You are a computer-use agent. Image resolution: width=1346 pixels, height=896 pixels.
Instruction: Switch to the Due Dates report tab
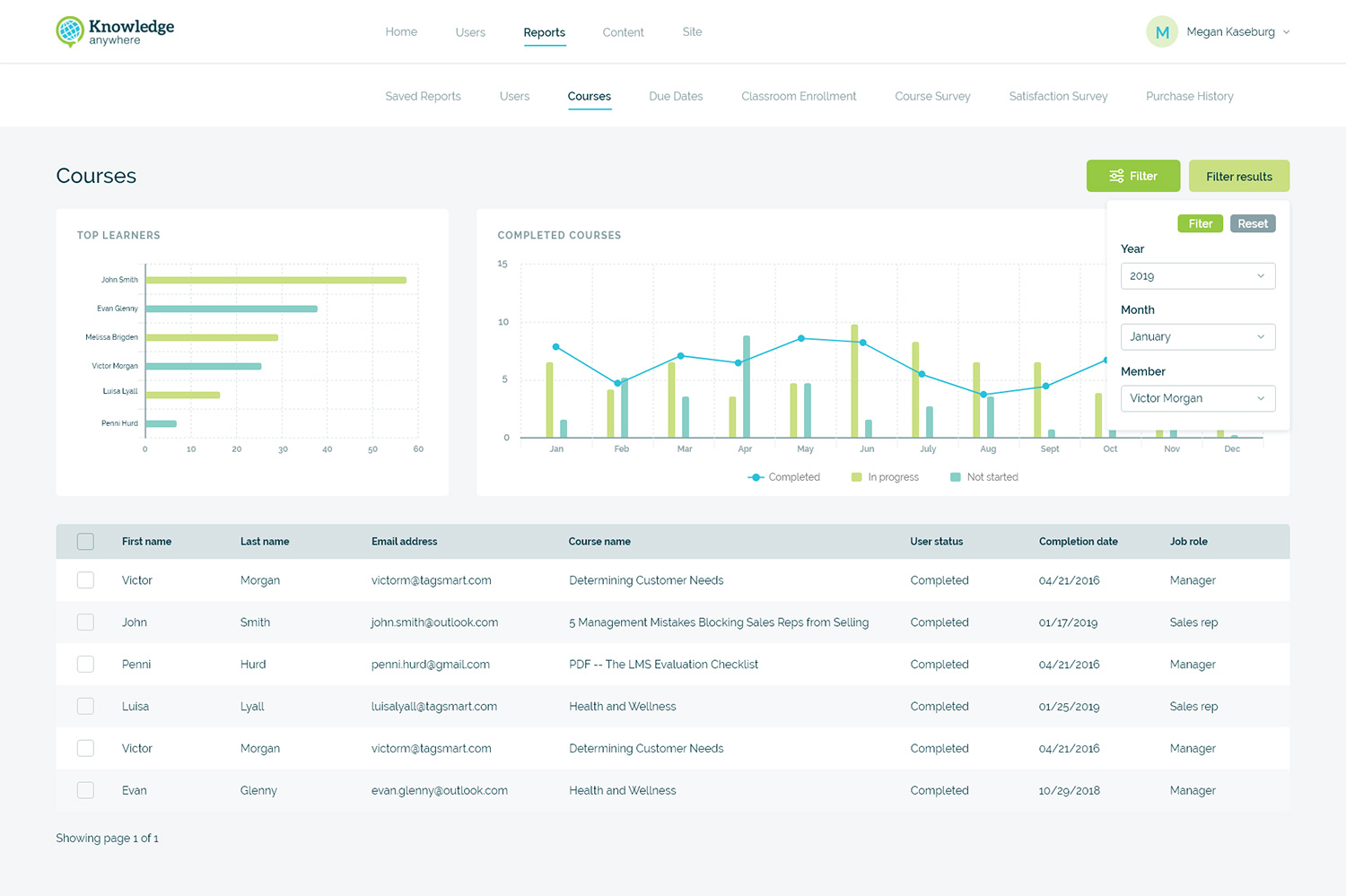point(676,97)
